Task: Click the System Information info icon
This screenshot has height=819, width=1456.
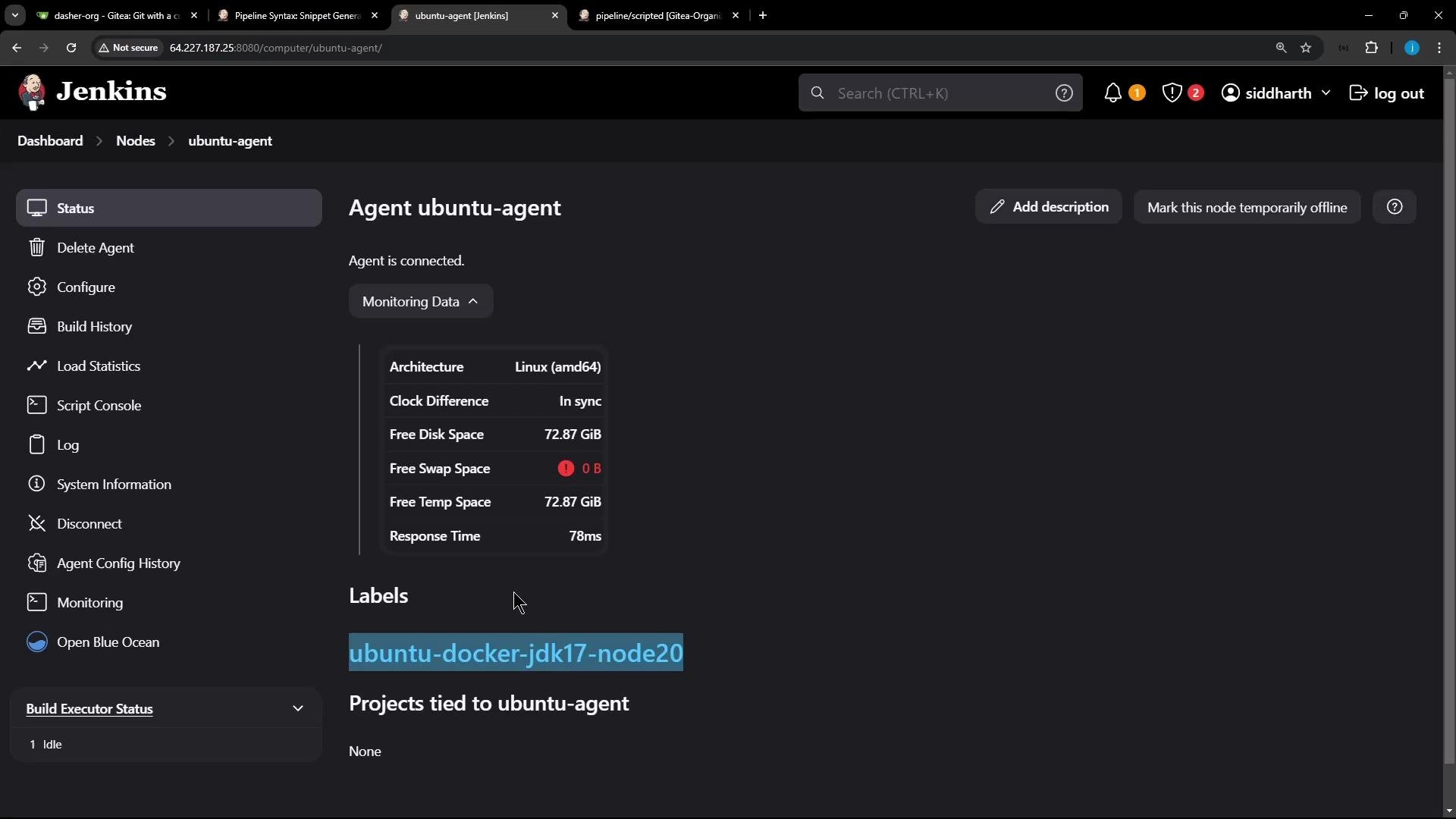Action: 36,484
